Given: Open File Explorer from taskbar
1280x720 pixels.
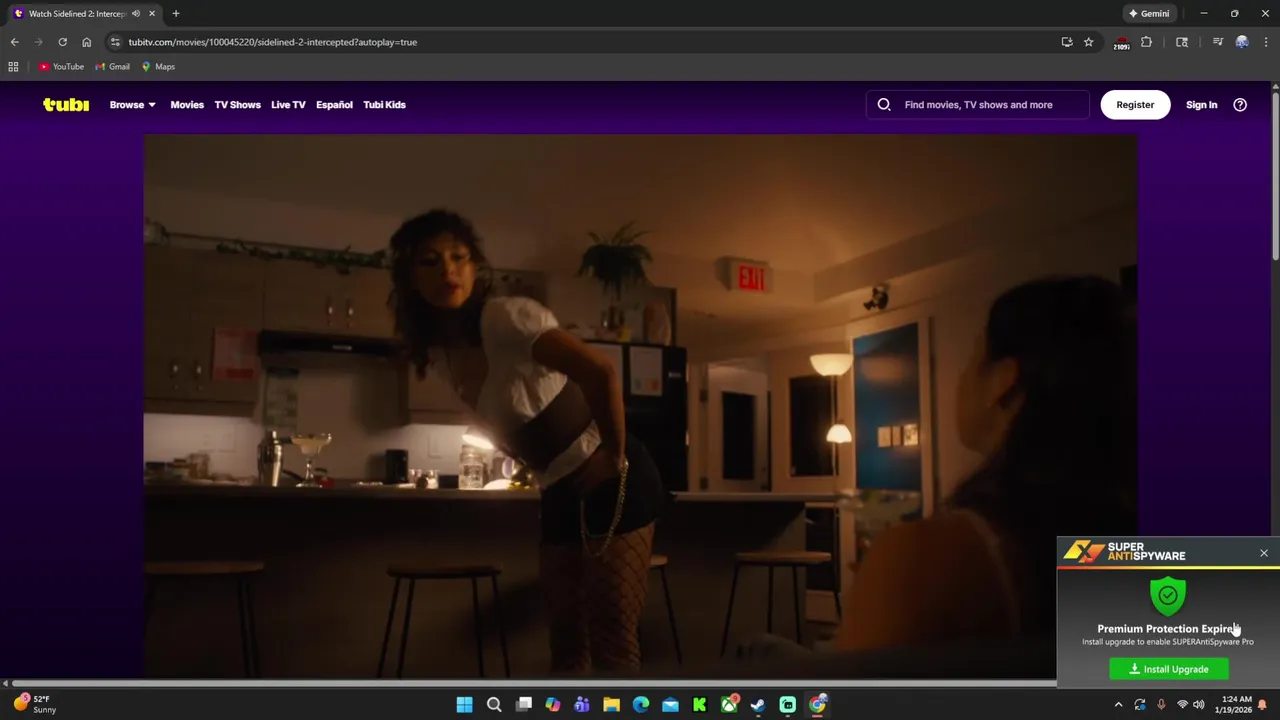Looking at the screenshot, I should point(611,705).
